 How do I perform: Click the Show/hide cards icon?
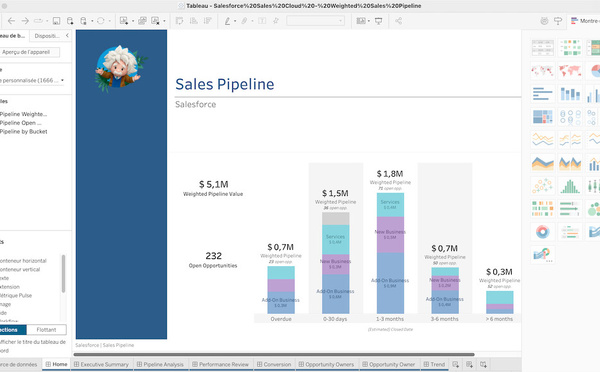tap(361, 21)
